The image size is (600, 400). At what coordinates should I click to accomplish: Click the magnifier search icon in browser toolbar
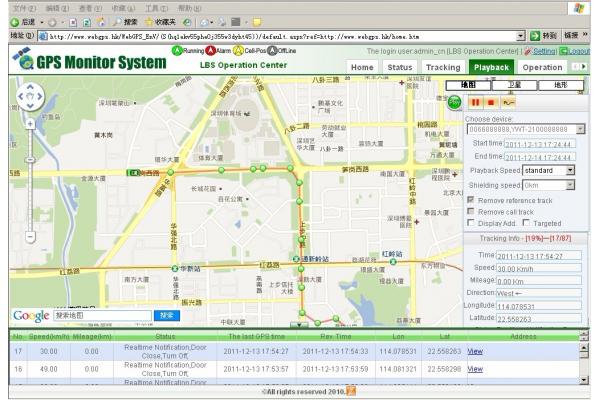[x=117, y=22]
